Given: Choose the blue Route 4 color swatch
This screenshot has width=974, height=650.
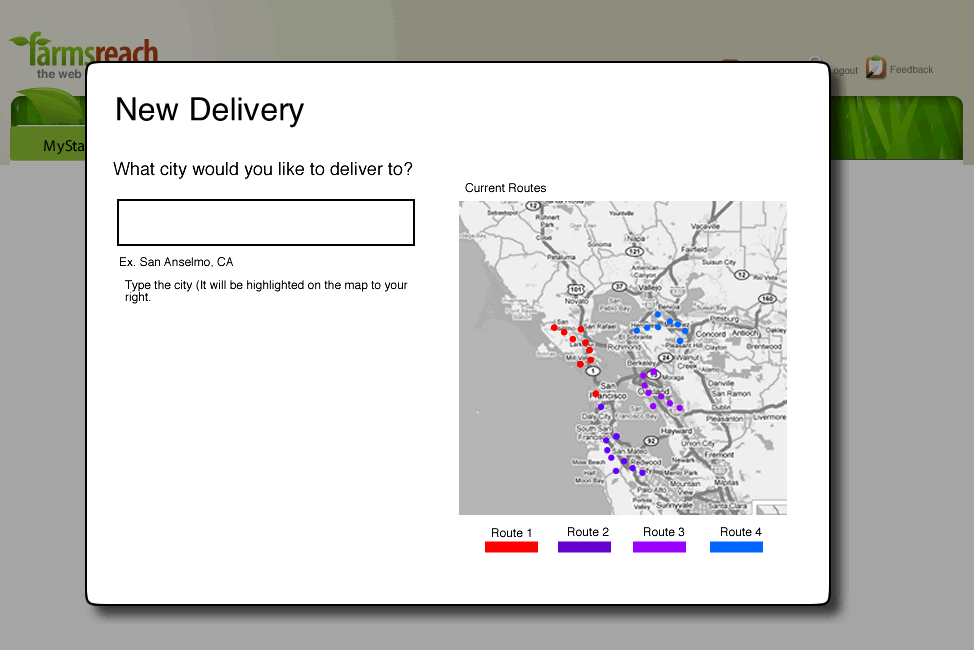Looking at the screenshot, I should tap(736, 547).
